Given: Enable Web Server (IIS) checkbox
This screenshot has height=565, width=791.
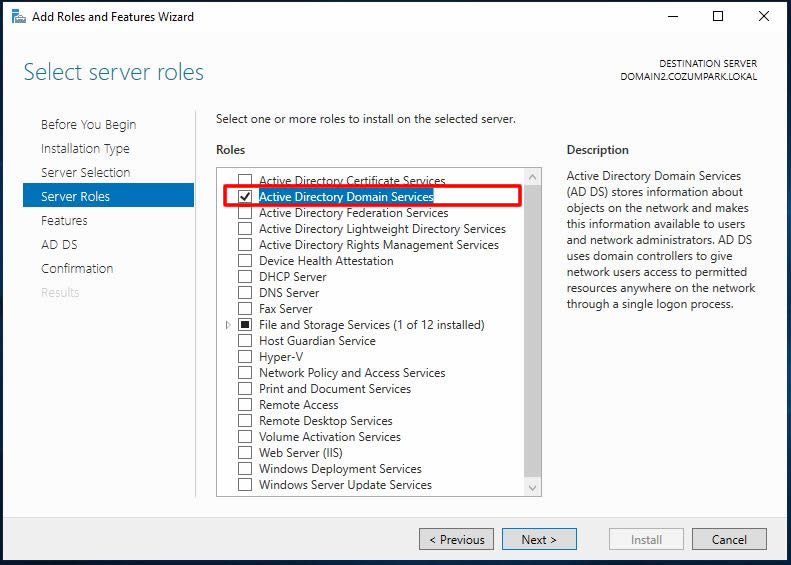Looking at the screenshot, I should pos(245,453).
